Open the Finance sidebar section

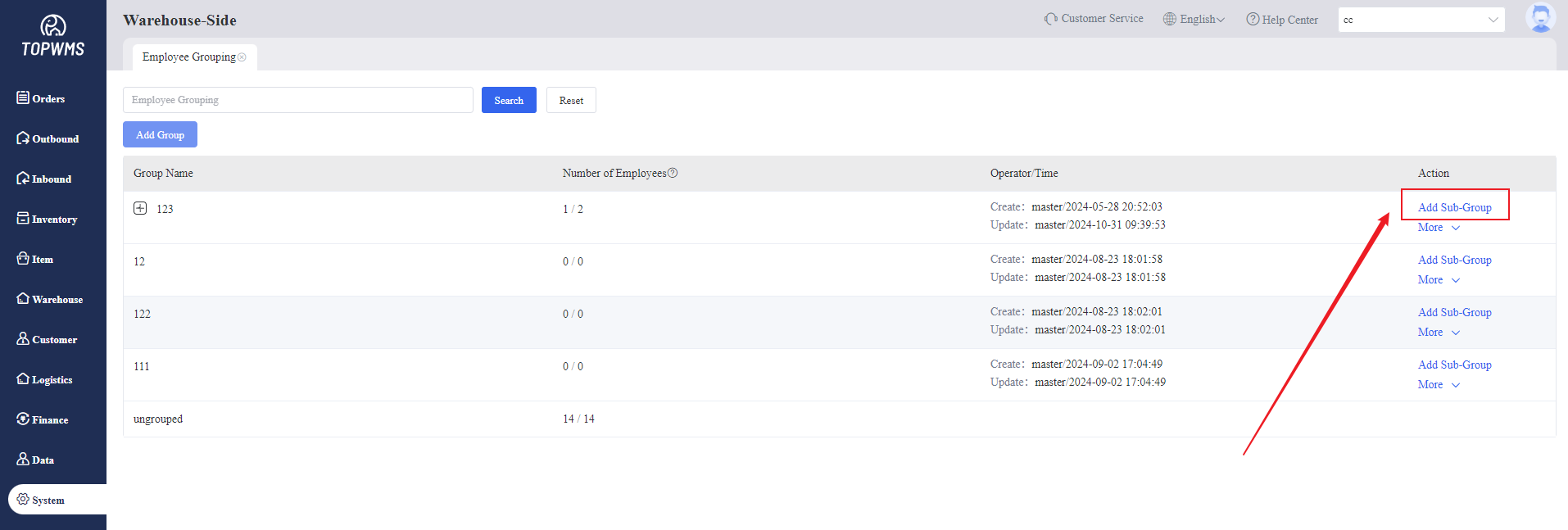tap(43, 419)
